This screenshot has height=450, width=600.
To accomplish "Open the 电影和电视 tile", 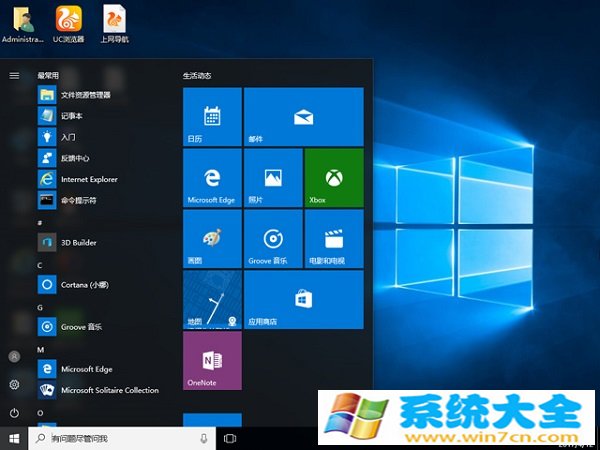I will 334,239.
